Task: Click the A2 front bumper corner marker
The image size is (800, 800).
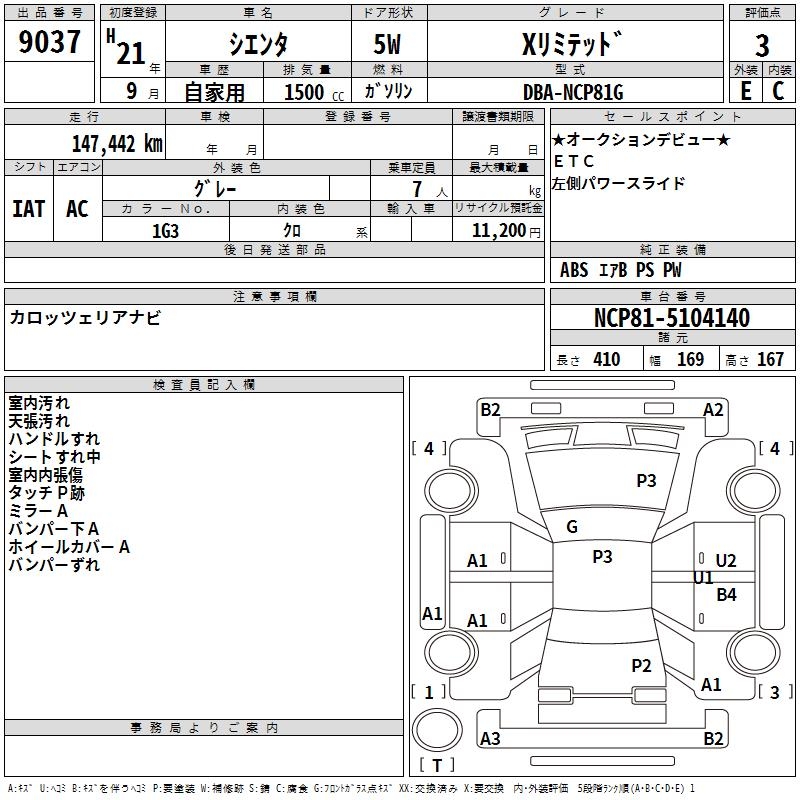Action: click(713, 410)
